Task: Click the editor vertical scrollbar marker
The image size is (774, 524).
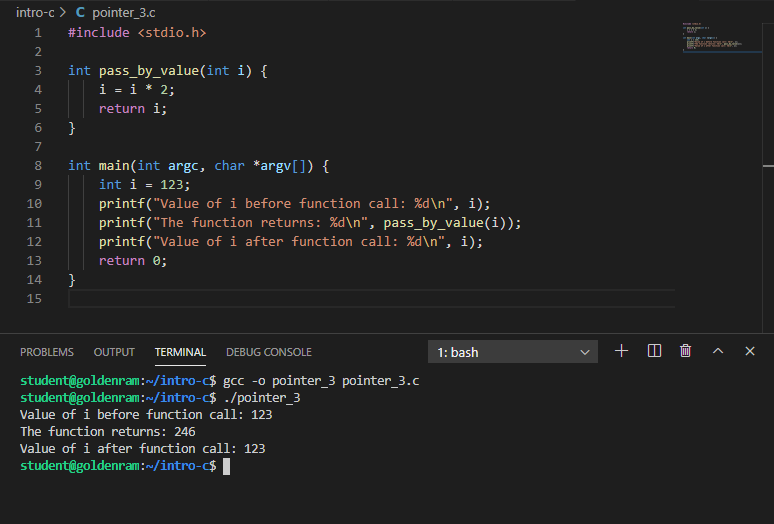Action: (768, 166)
